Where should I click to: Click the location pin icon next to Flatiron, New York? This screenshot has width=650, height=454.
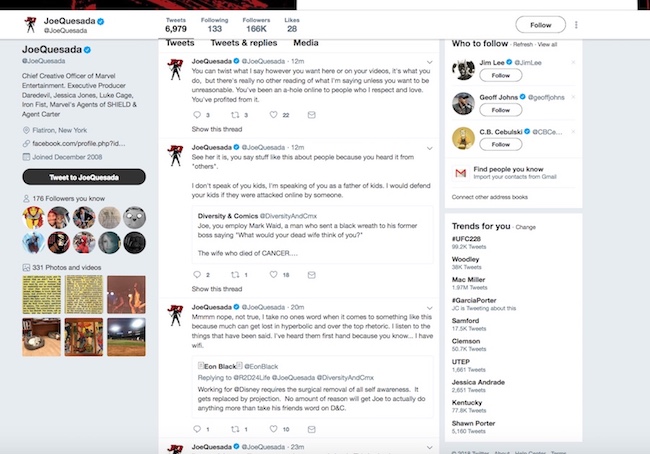[26, 130]
